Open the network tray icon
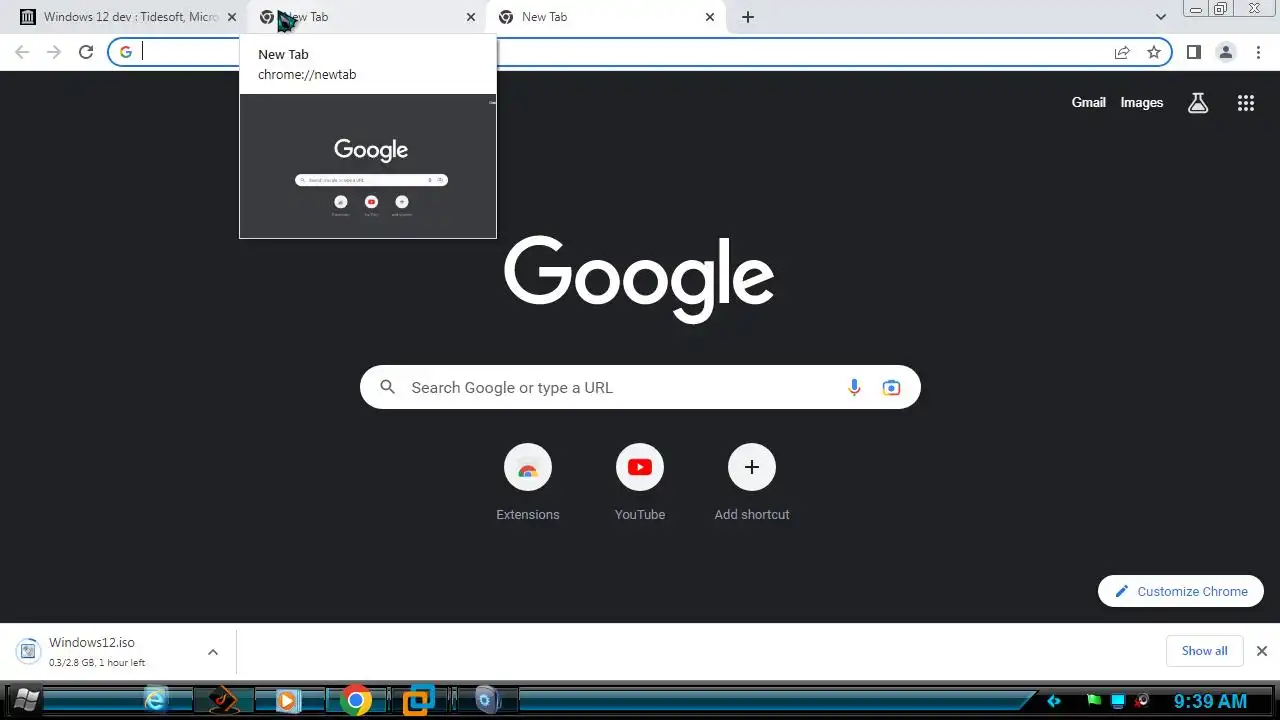1280x720 pixels. coord(1119,701)
